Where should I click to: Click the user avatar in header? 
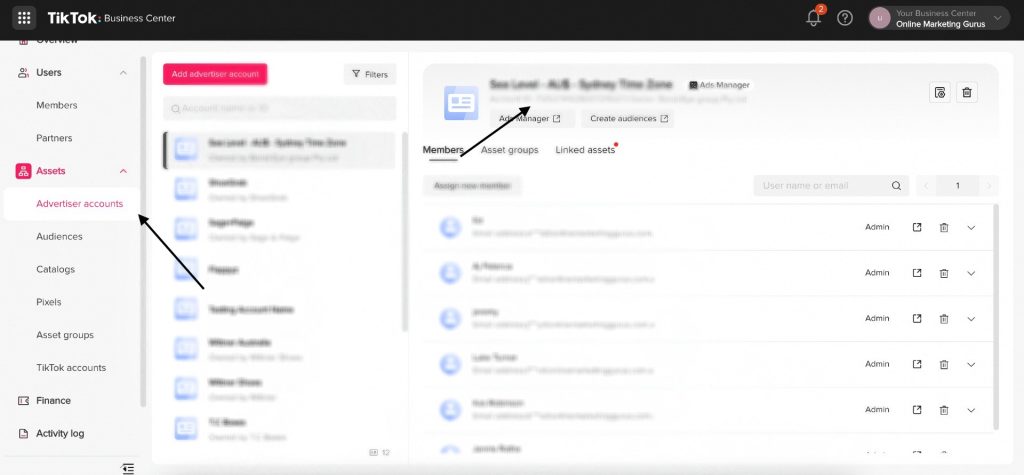[879, 18]
